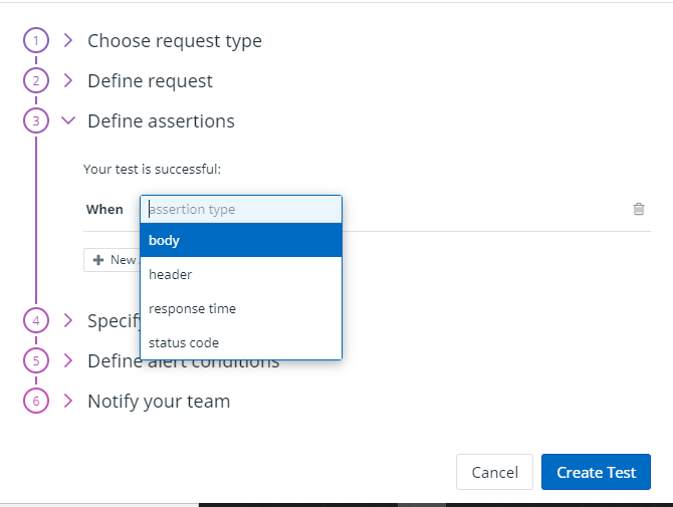Screen dimensions: 673x507
Task: Click the step 2 circle icon
Action: click(36, 81)
